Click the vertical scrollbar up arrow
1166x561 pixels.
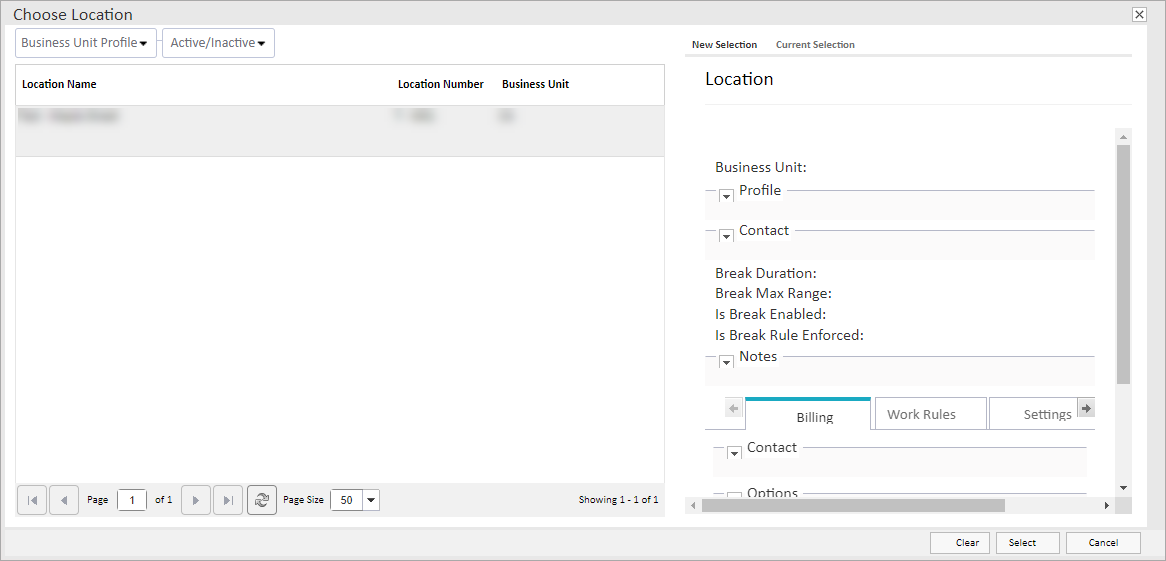pos(1123,137)
